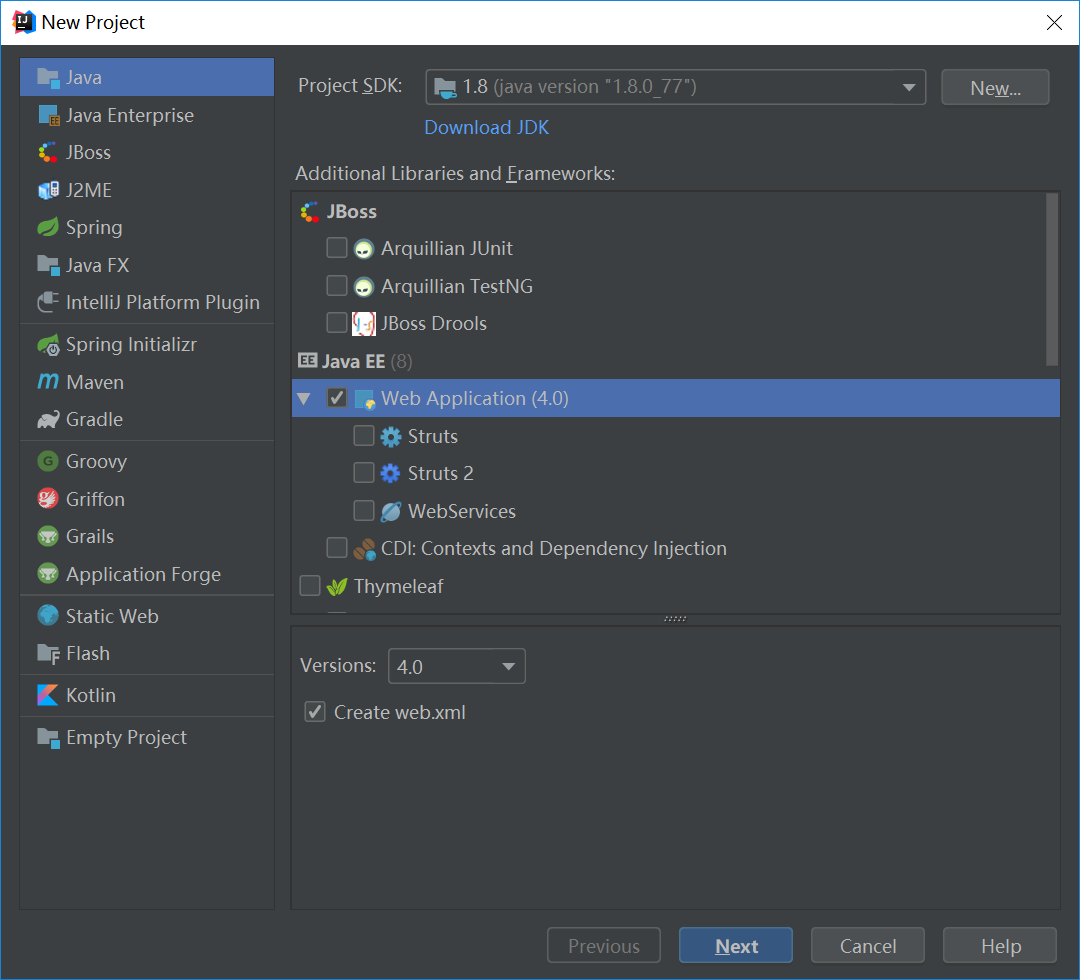This screenshot has height=980, width=1080.
Task: Click the Thymeleaf leaf icon
Action: point(337,587)
